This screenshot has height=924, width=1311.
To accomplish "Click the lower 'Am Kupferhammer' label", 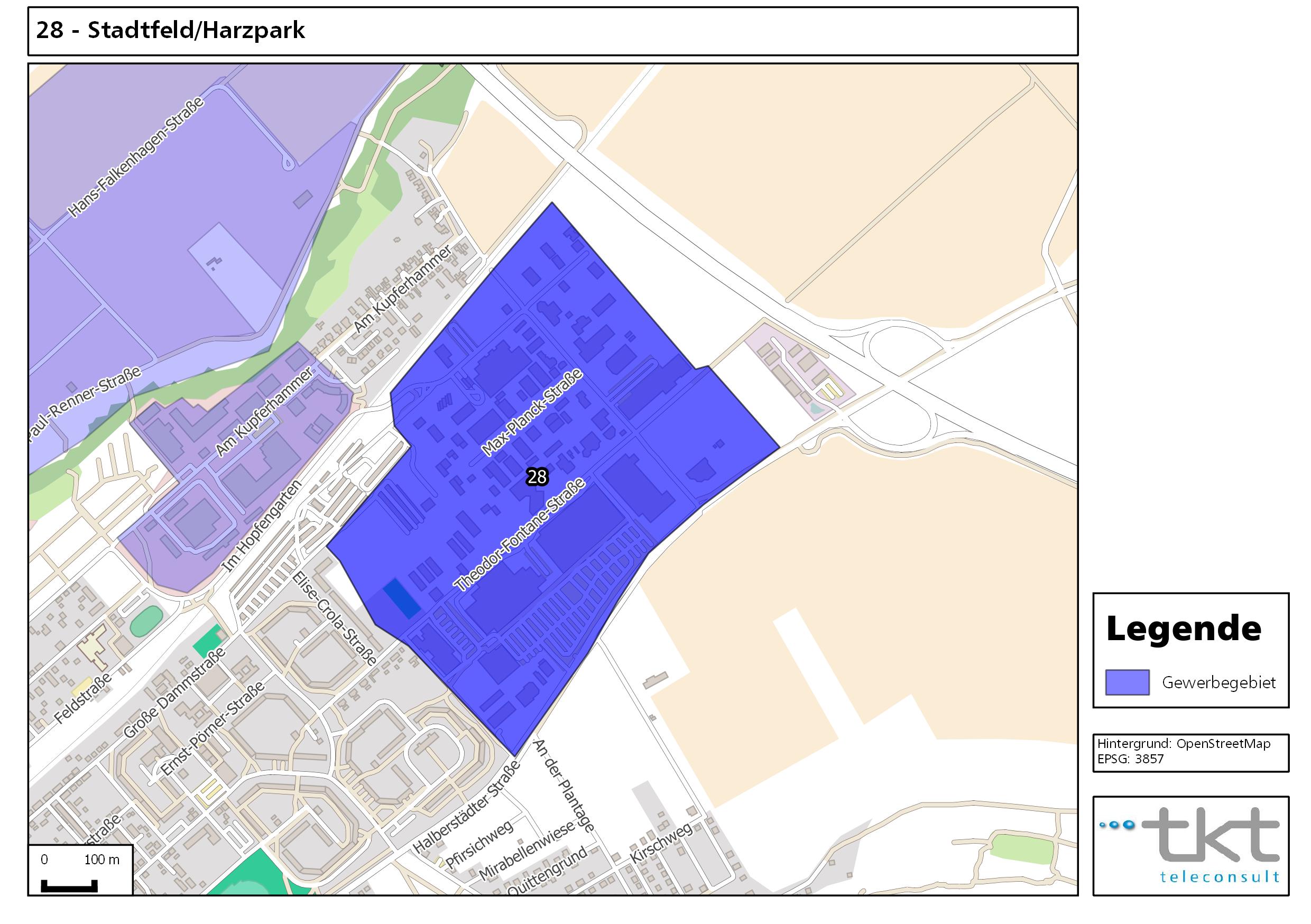I will tap(264, 412).
